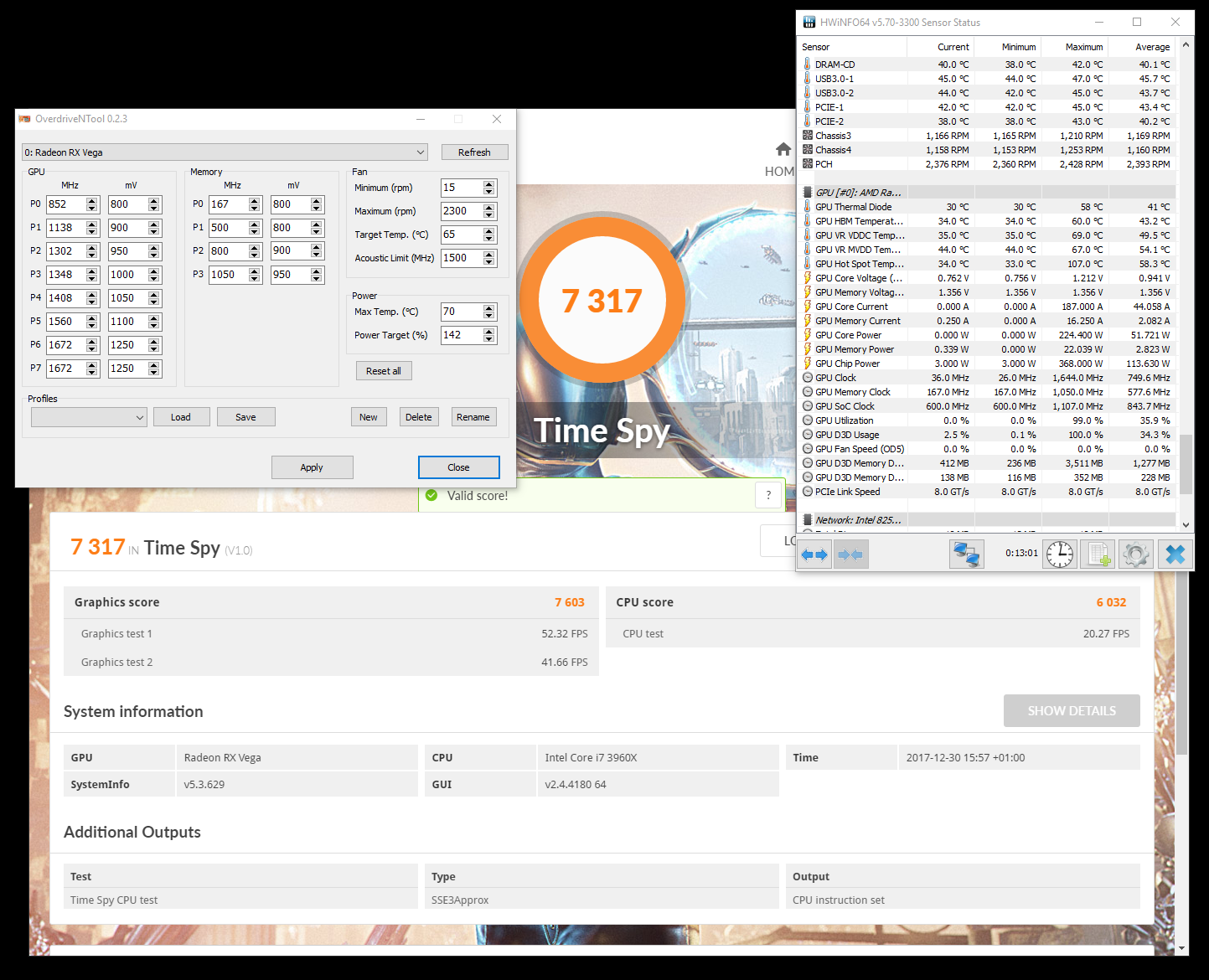Image resolution: width=1209 pixels, height=980 pixels.
Task: Click SHOW DETAILS in 3DMark System information
Action: [x=1072, y=710]
